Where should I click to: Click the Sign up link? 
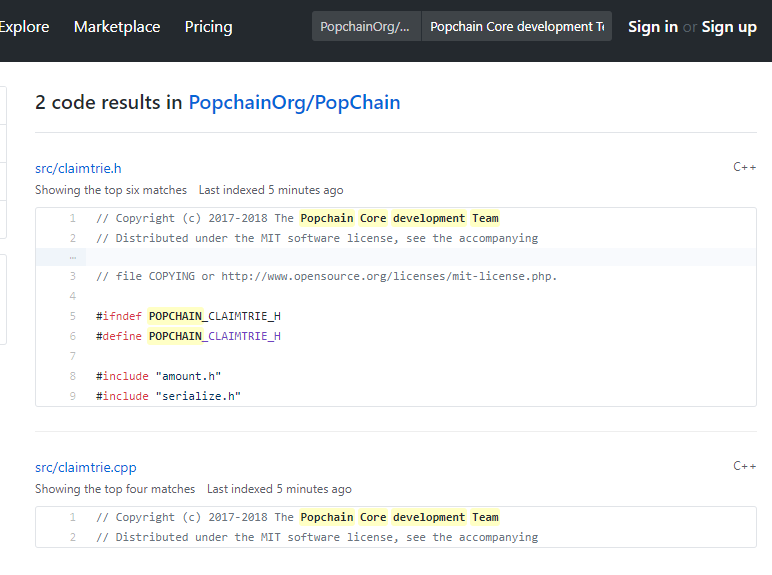coord(729,27)
